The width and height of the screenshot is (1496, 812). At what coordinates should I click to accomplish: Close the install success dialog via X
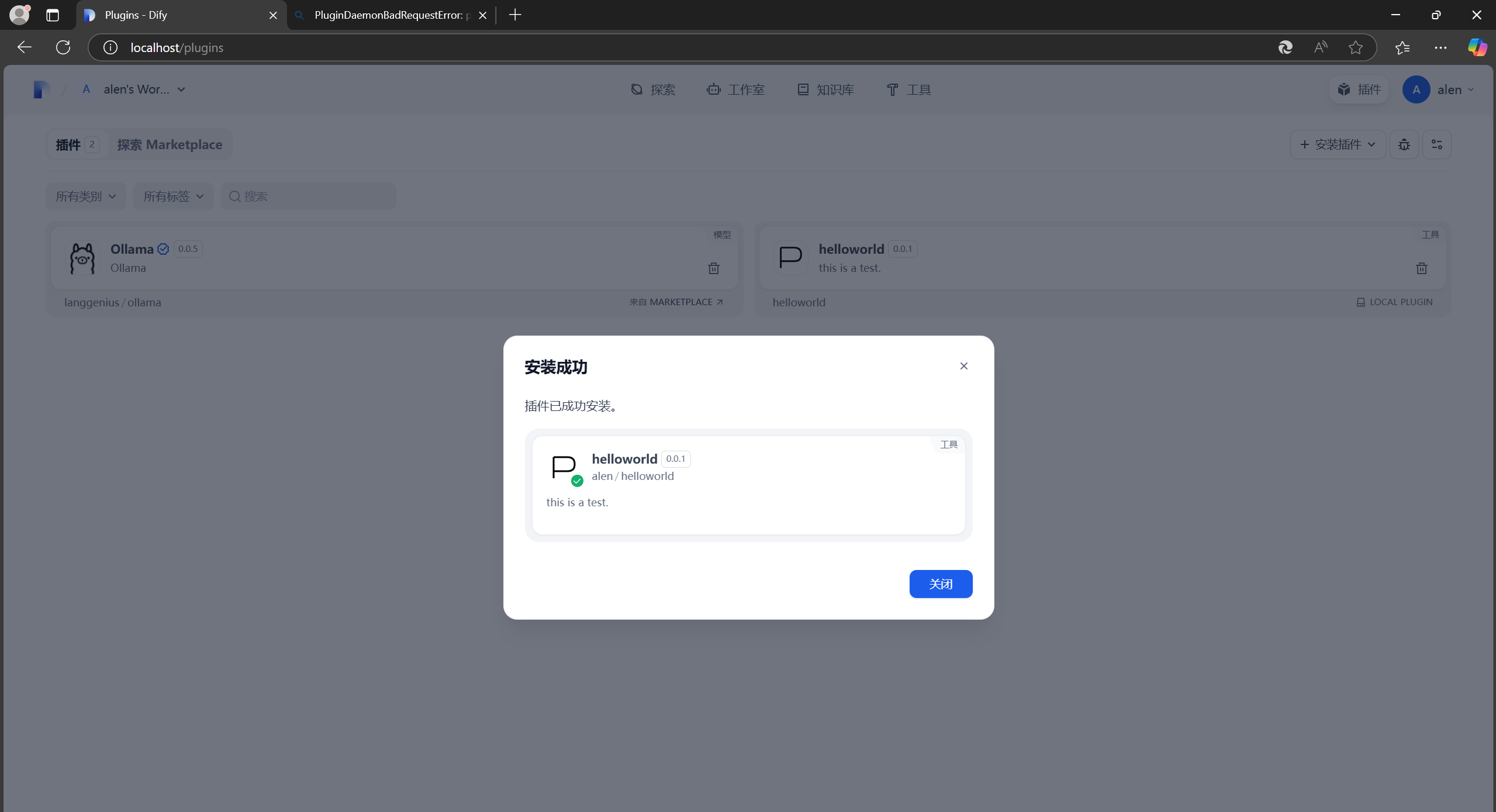(963, 366)
